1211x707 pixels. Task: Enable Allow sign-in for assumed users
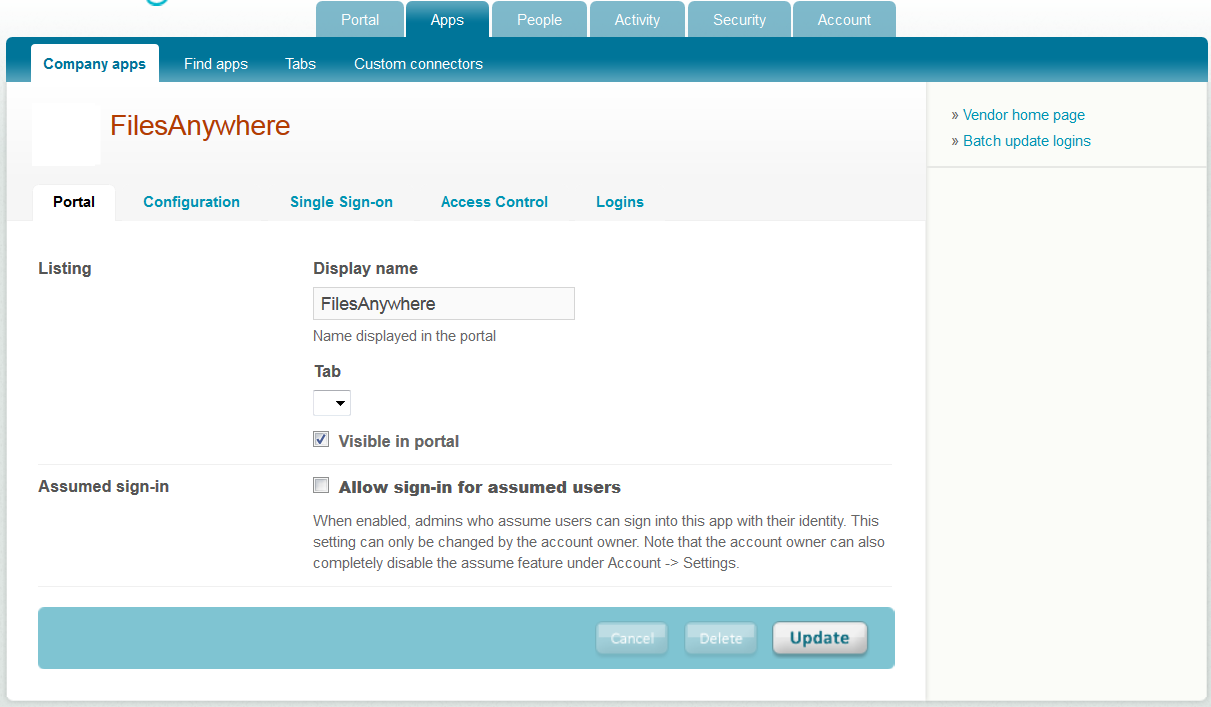(x=321, y=486)
